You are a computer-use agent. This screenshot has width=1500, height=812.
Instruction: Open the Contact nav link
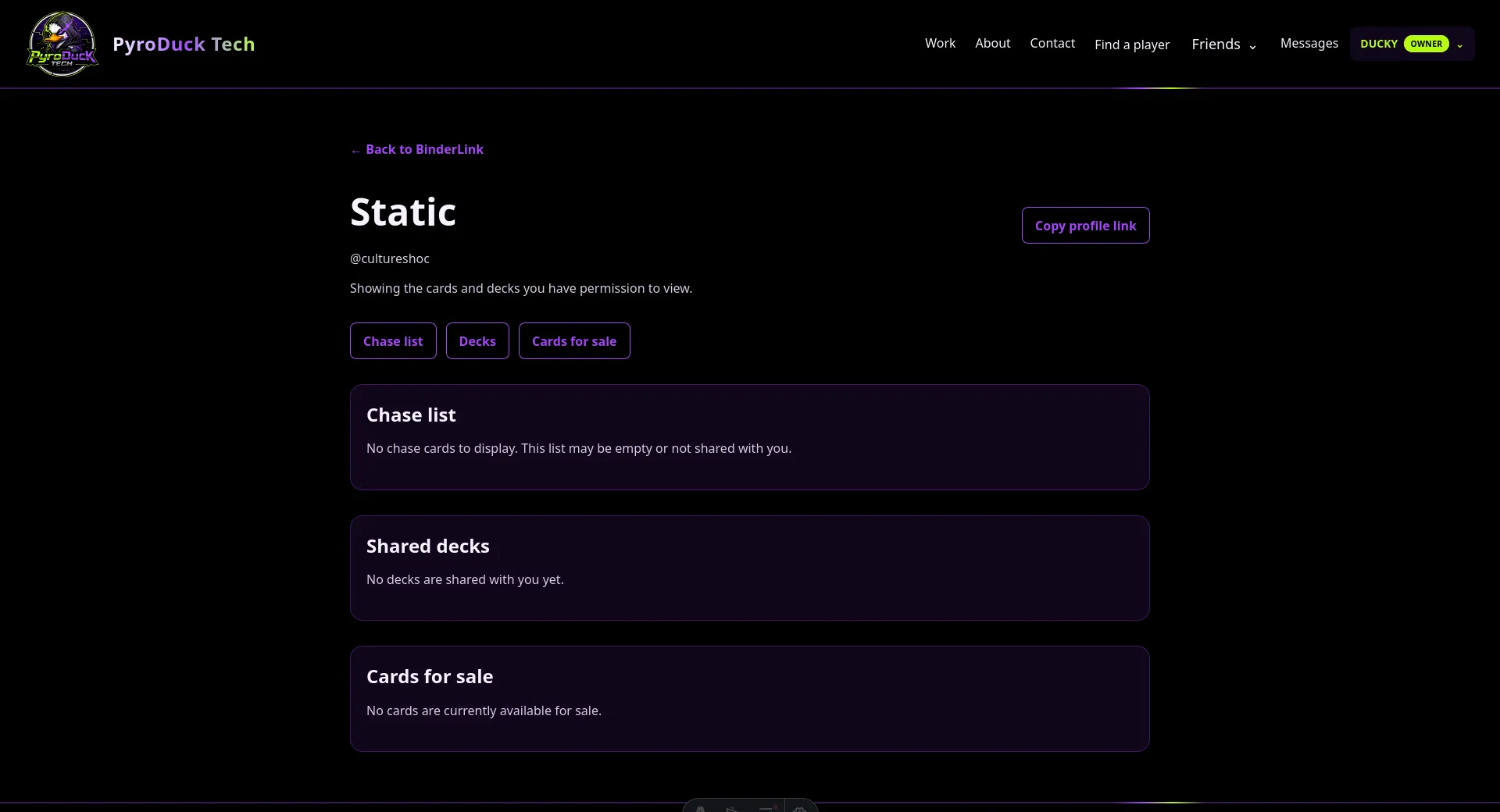[x=1052, y=43]
